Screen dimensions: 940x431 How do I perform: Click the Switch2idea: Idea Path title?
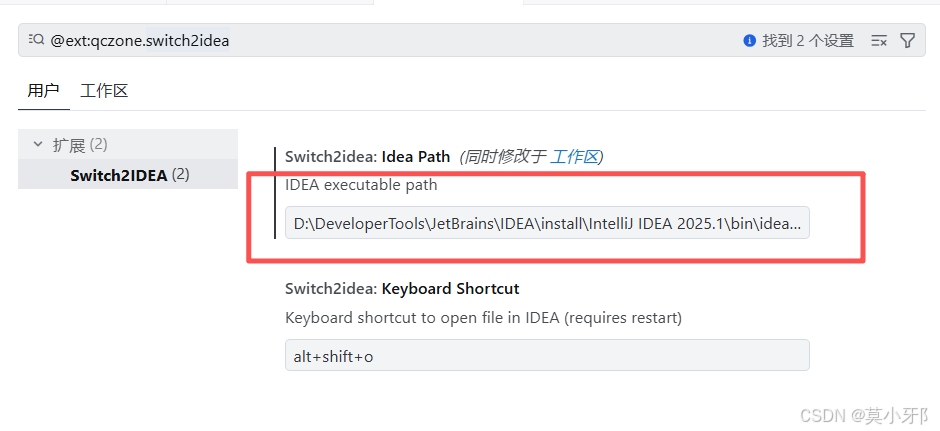tap(367, 157)
